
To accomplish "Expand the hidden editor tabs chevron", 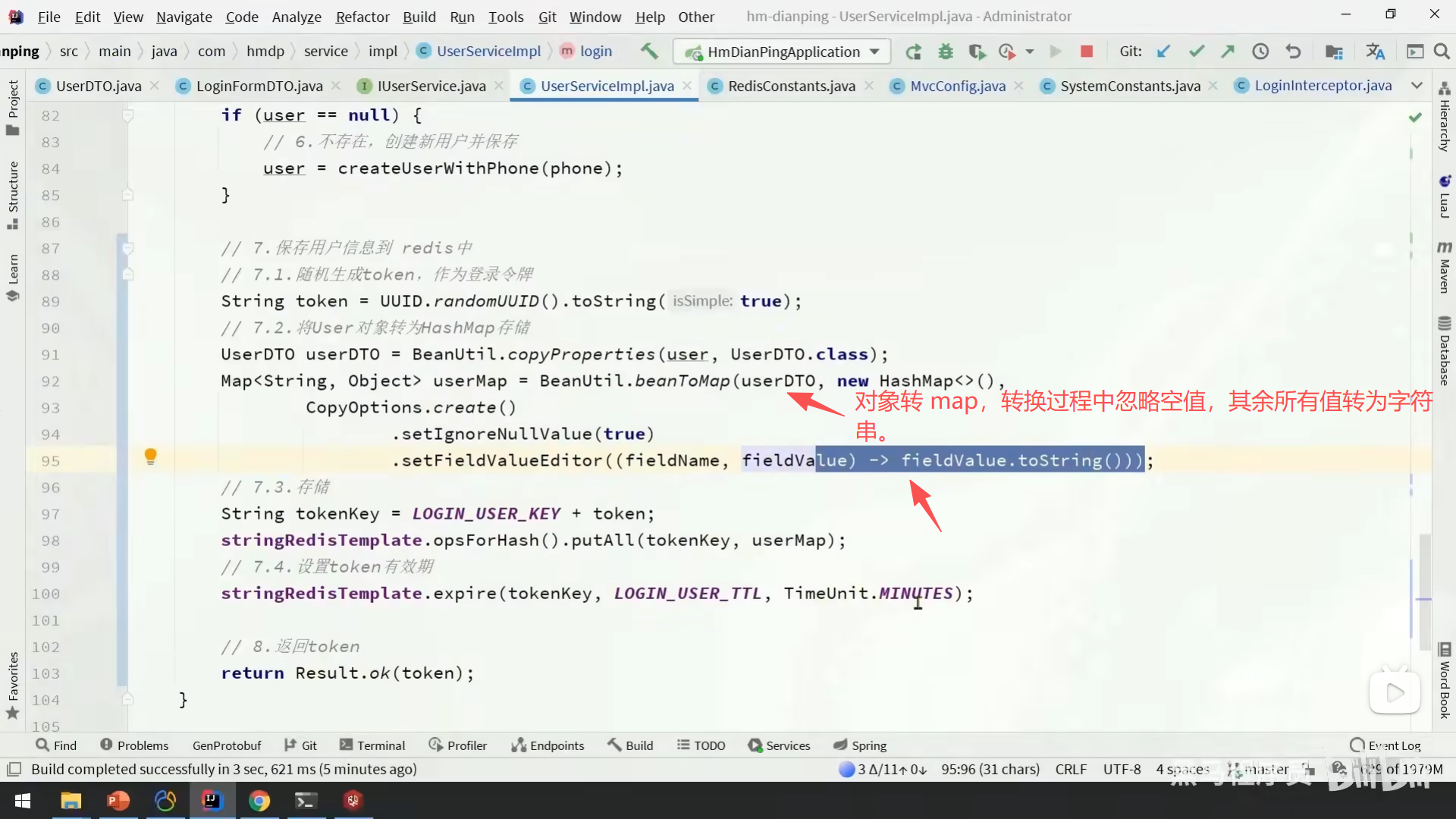I will coord(1417,86).
